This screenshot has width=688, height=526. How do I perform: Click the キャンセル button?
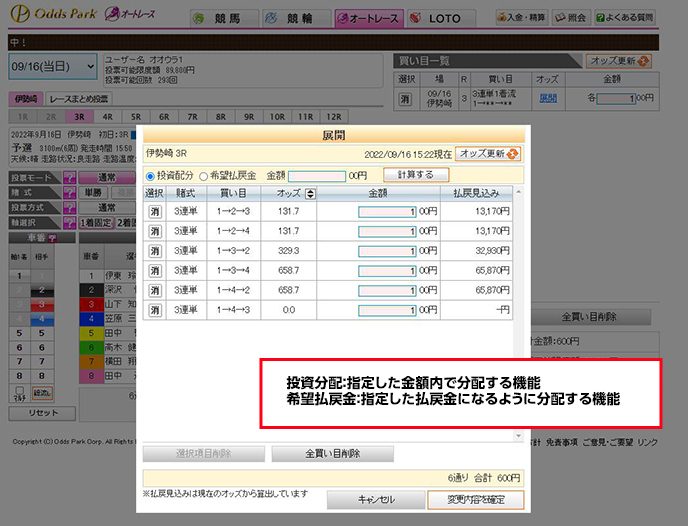tap(376, 500)
